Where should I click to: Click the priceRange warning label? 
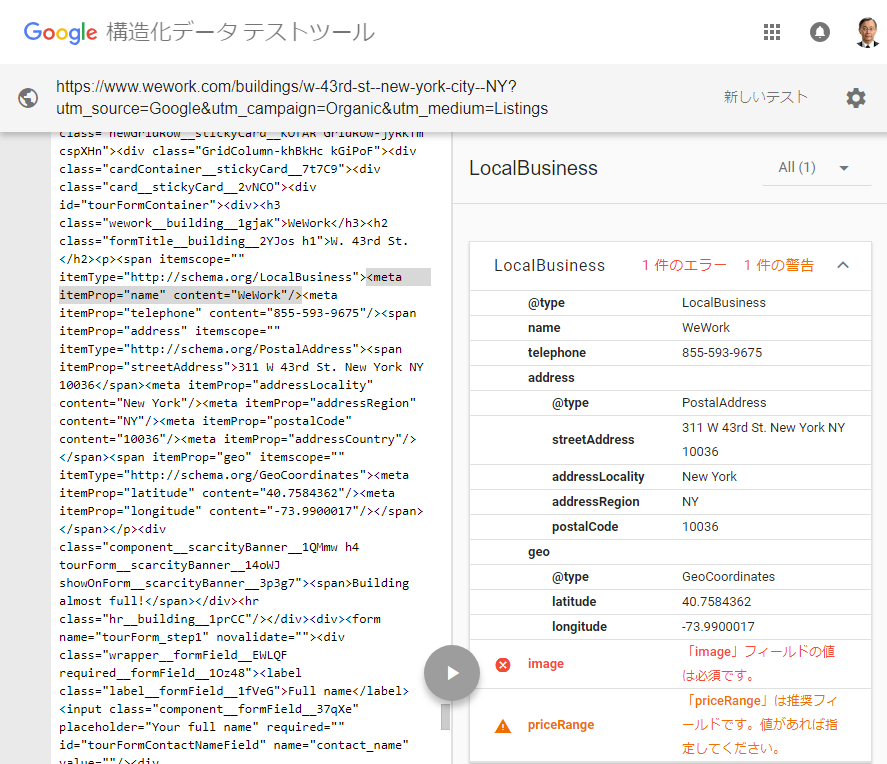(x=561, y=725)
